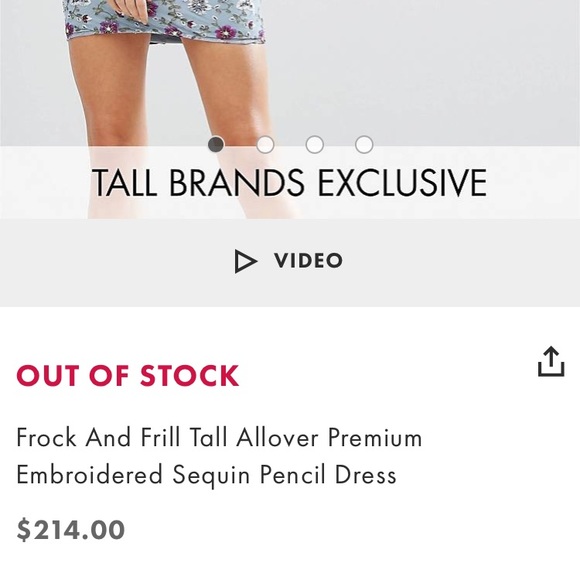This screenshot has height=580, width=580.
Task: Show the fourth product photo via last dot
Action: 364,144
